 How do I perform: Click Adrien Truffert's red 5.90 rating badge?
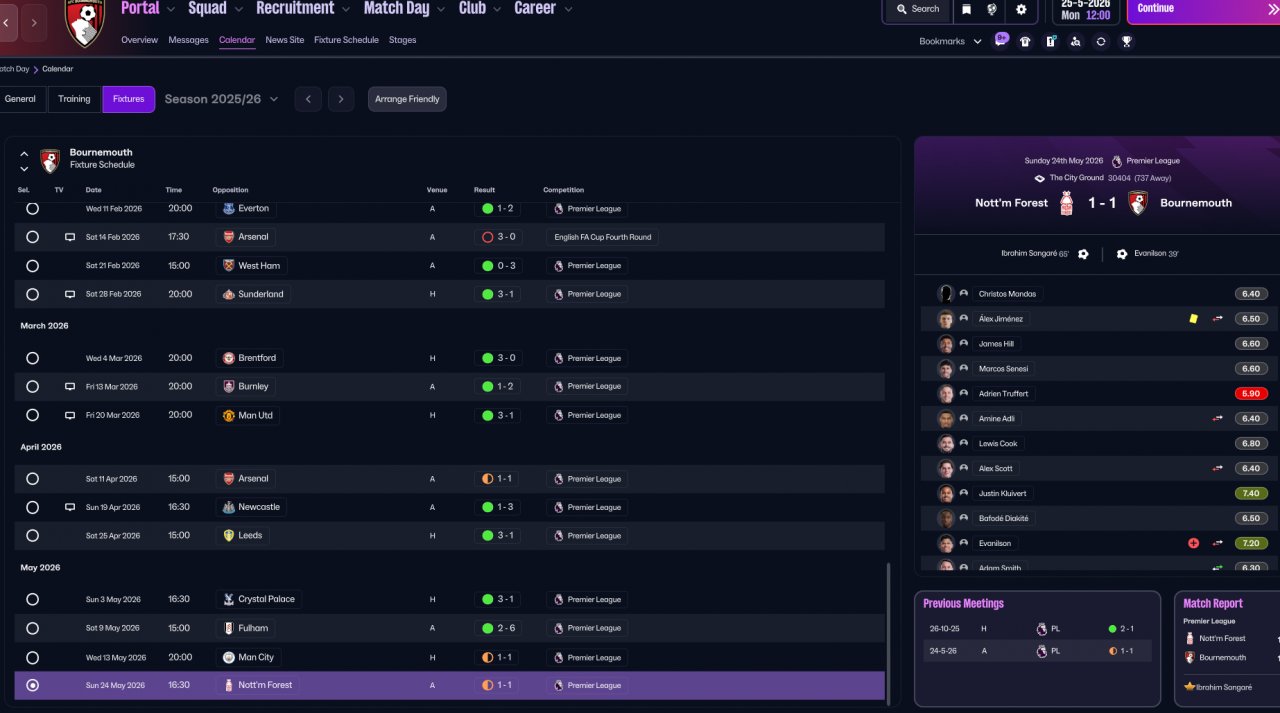click(1252, 394)
